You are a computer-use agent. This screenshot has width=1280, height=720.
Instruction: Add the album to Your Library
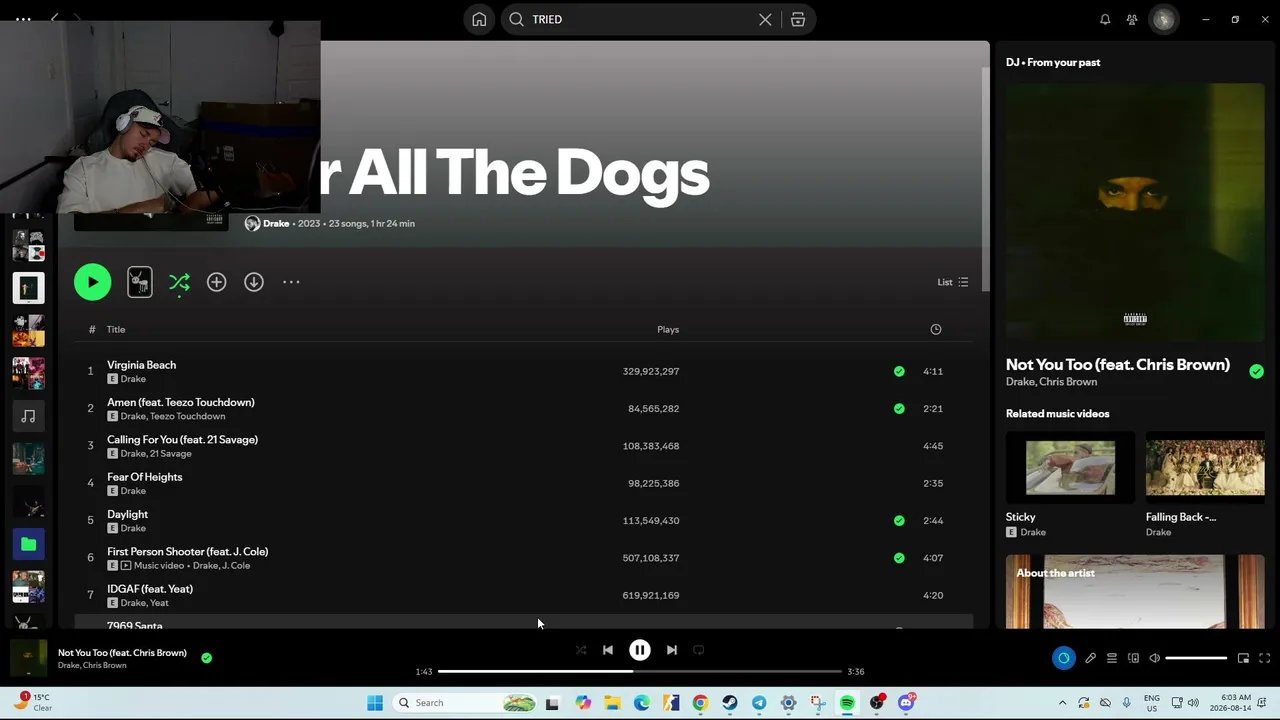216,282
